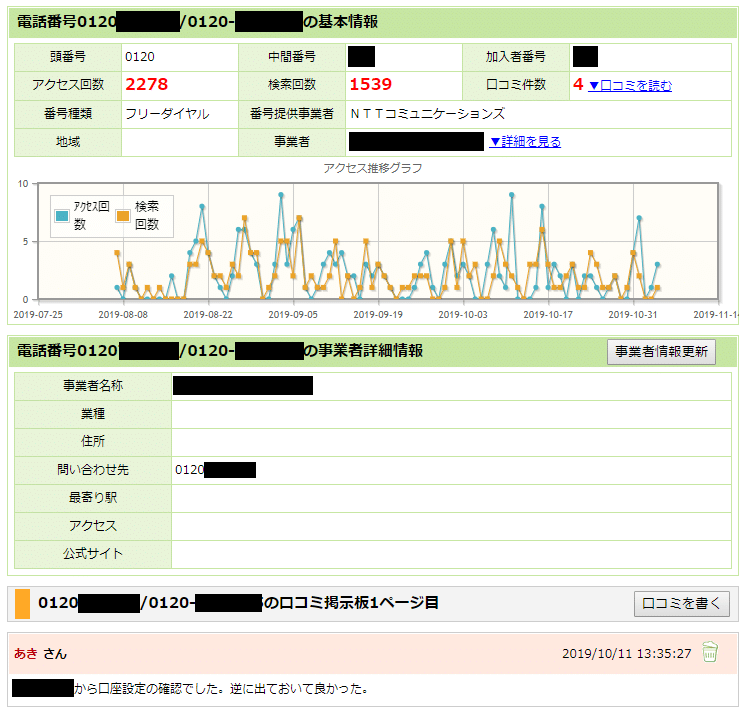748x713 pixels.
Task: Click the 2019-08-22 axis label
Action: [208, 315]
